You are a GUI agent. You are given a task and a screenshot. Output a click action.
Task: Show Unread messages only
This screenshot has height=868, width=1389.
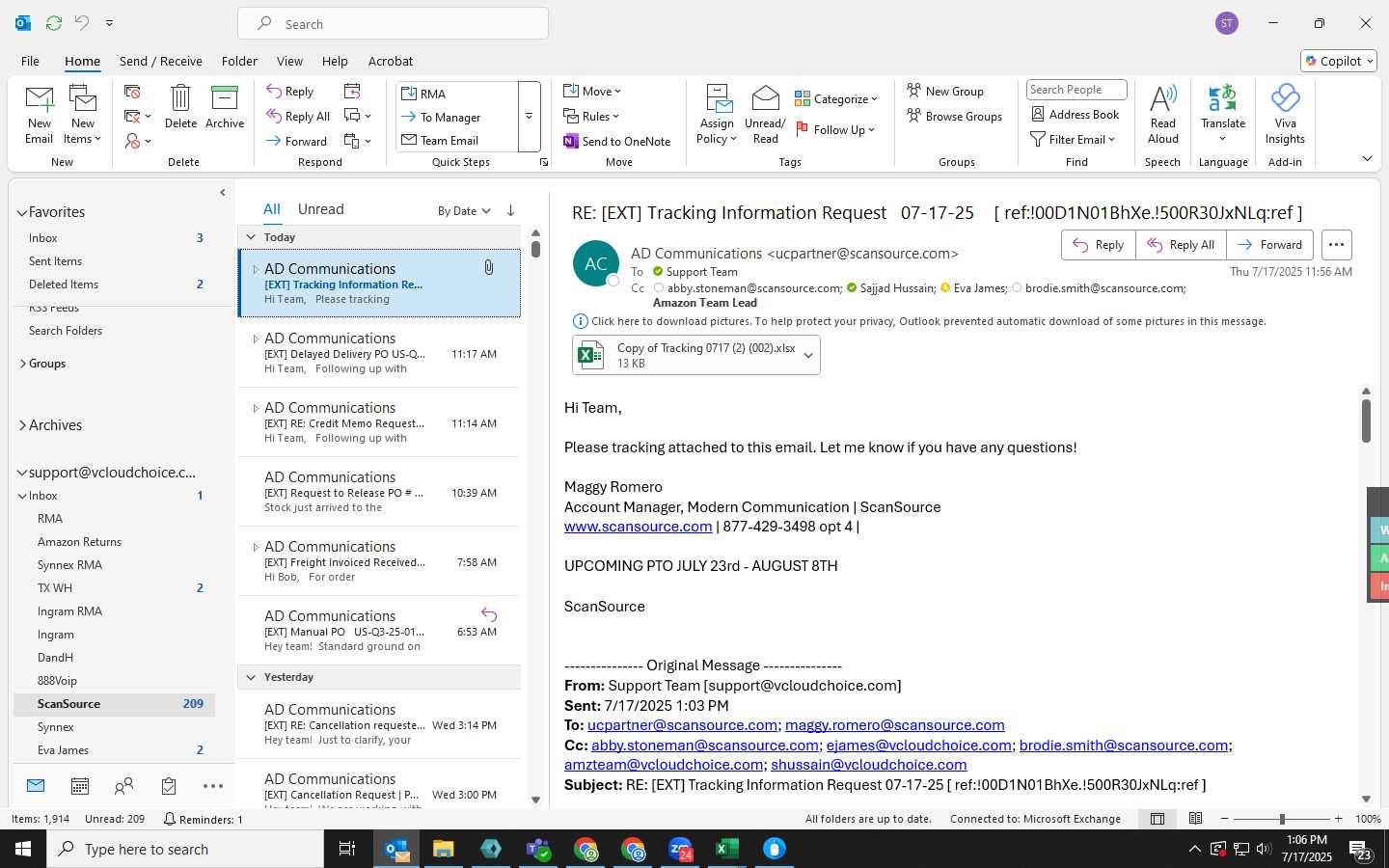click(320, 209)
